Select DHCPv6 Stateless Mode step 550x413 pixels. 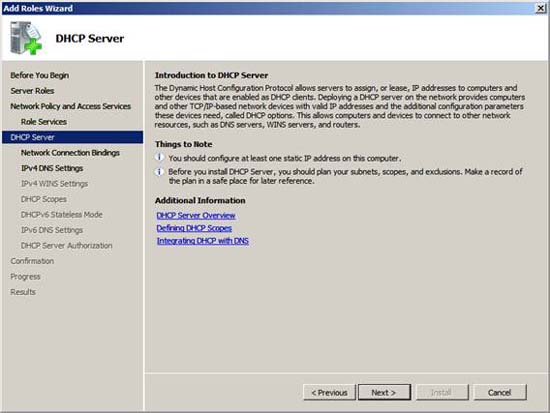(62, 214)
